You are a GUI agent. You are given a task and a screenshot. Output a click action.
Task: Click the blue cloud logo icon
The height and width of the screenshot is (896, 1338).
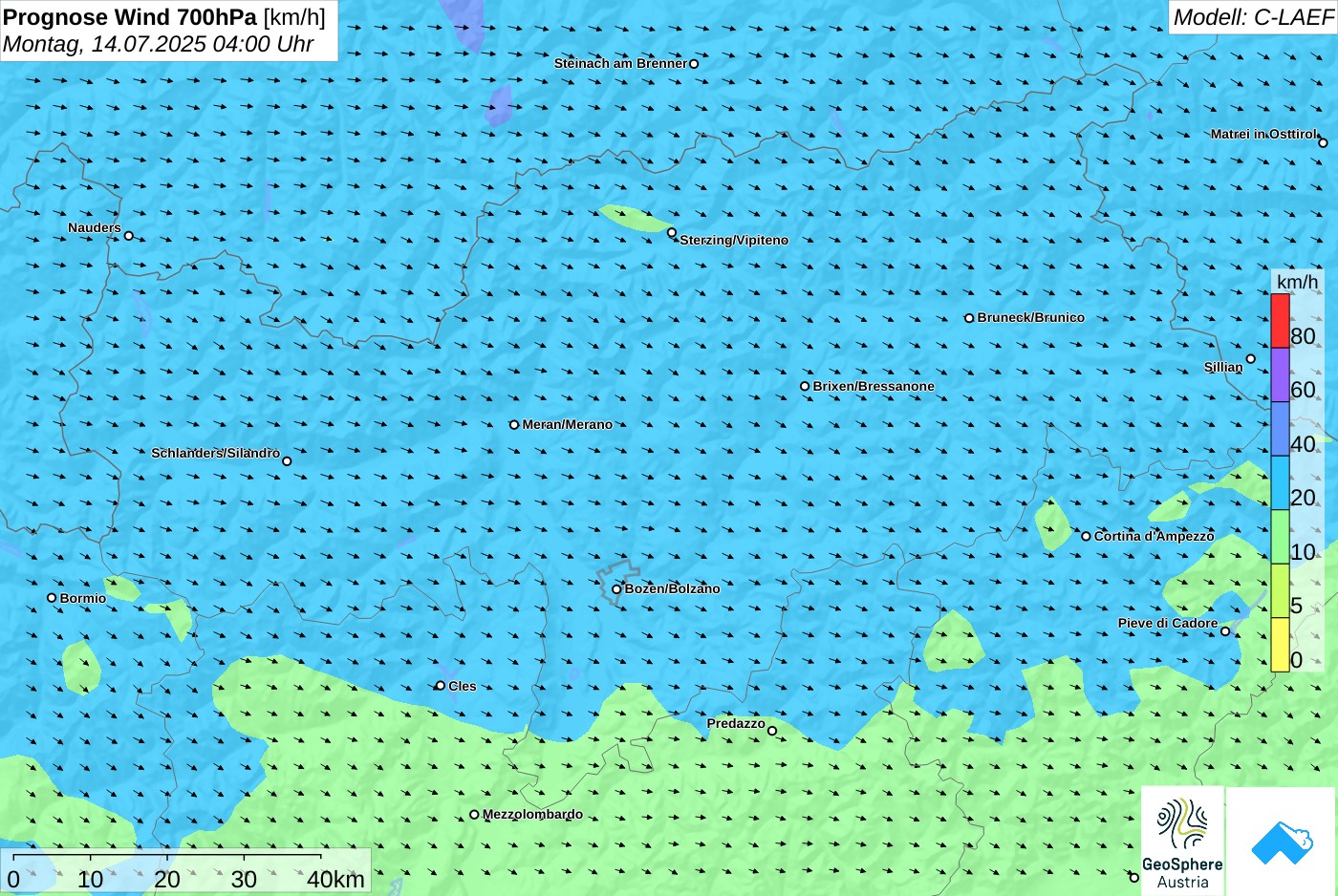pos(1282,843)
